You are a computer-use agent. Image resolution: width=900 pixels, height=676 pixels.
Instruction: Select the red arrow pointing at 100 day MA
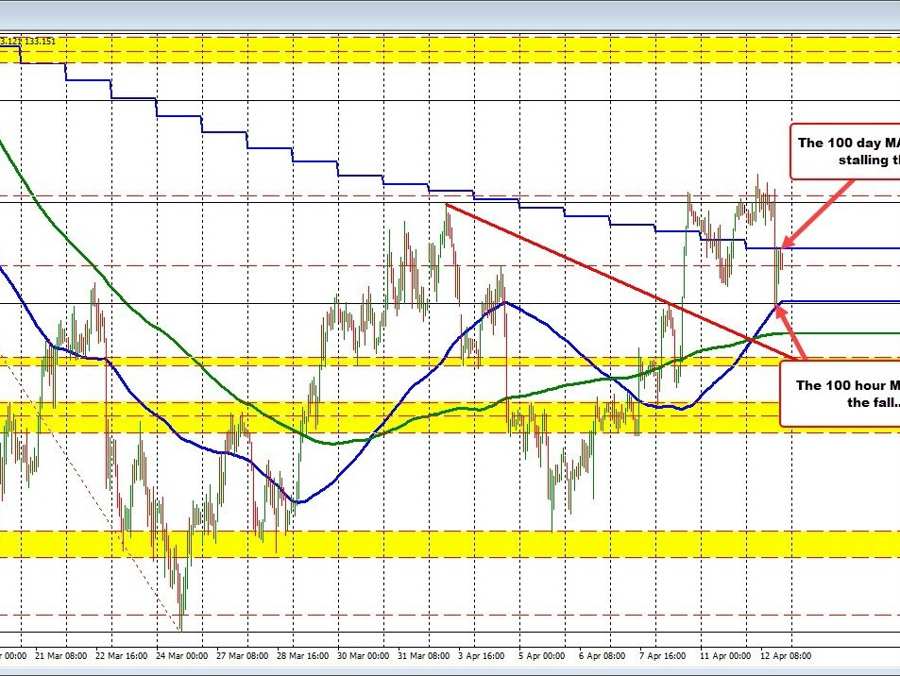click(x=819, y=209)
